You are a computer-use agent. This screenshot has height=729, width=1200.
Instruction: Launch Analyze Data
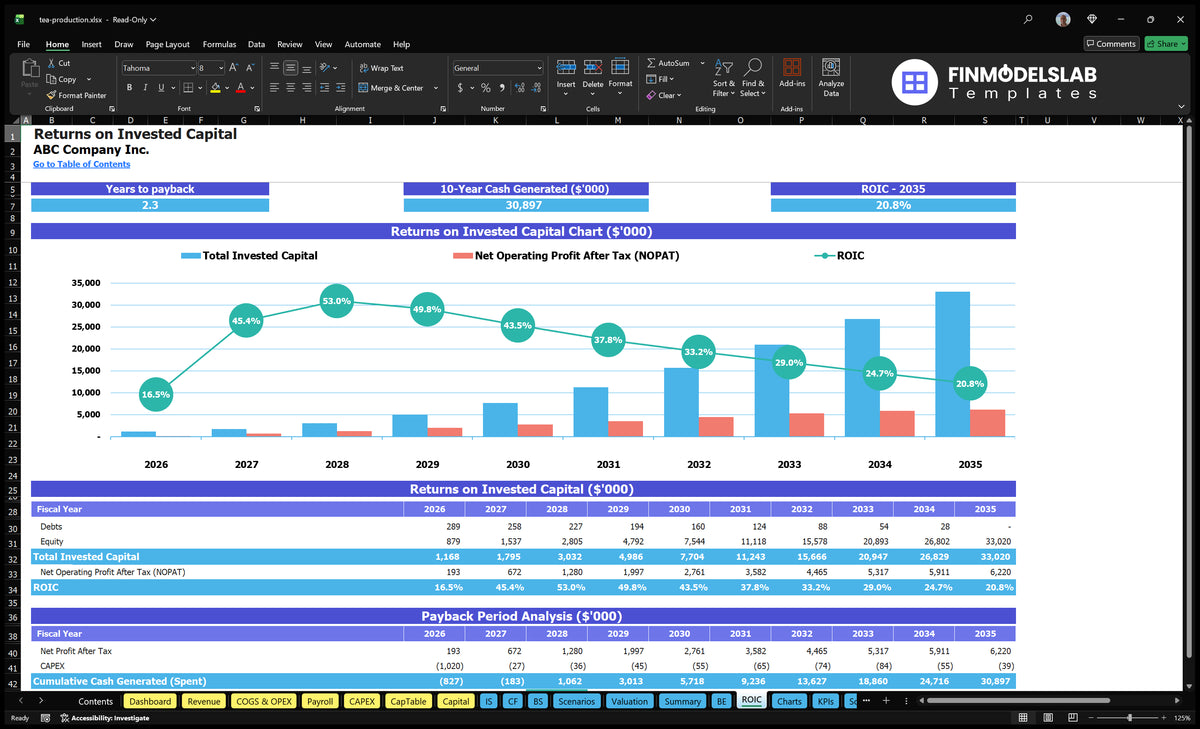[831, 77]
